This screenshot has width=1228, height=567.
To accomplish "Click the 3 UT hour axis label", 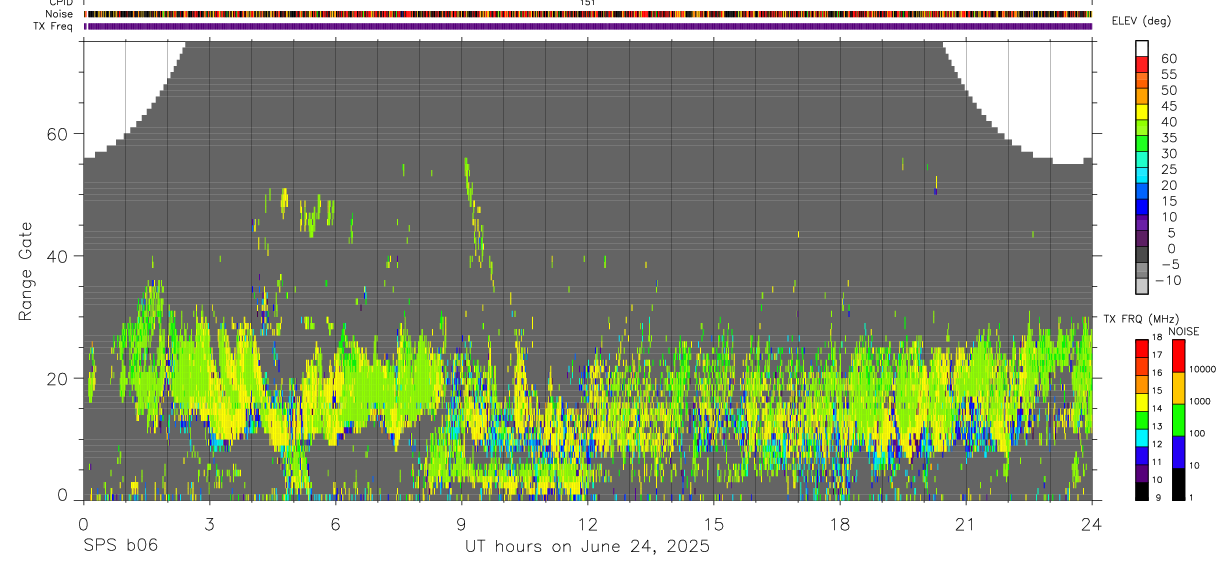I will [x=209, y=524].
